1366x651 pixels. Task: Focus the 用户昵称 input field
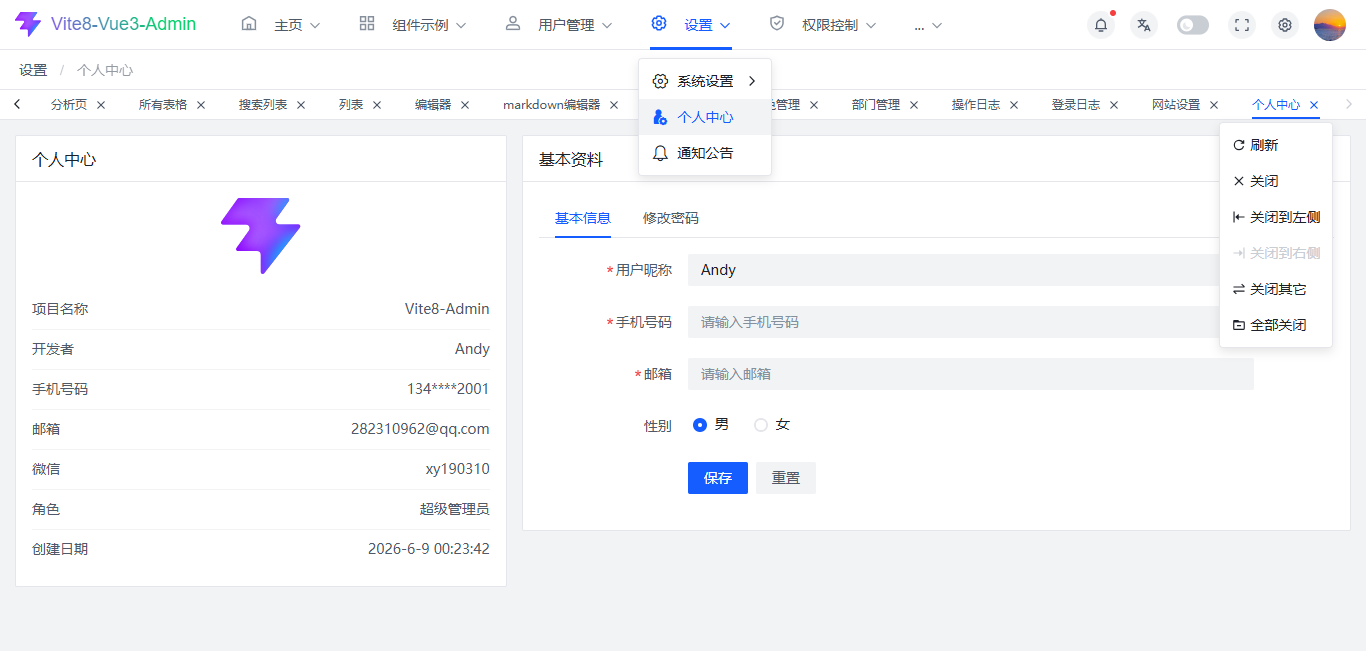970,270
